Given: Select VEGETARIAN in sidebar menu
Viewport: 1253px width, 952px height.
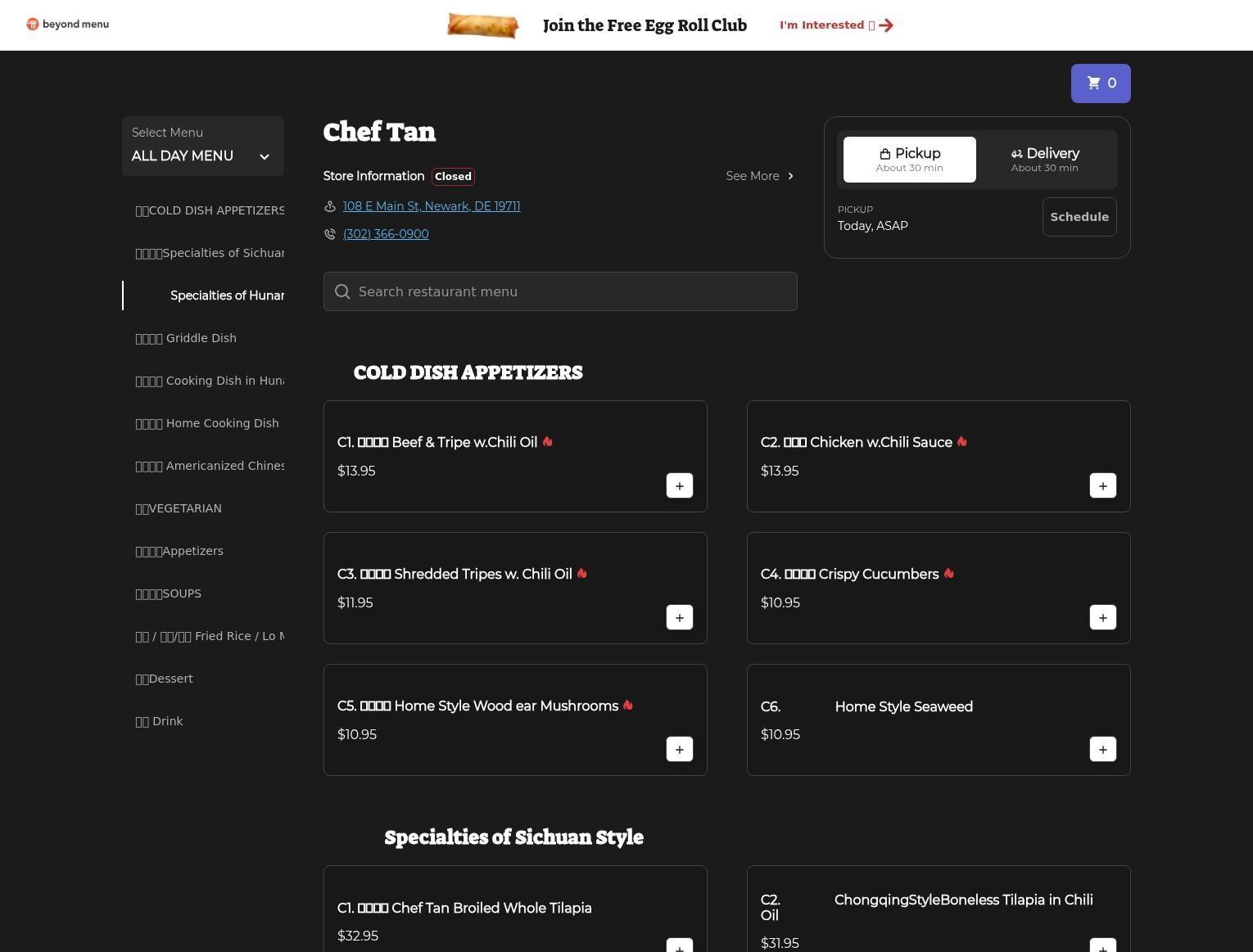Looking at the screenshot, I should tap(179, 508).
